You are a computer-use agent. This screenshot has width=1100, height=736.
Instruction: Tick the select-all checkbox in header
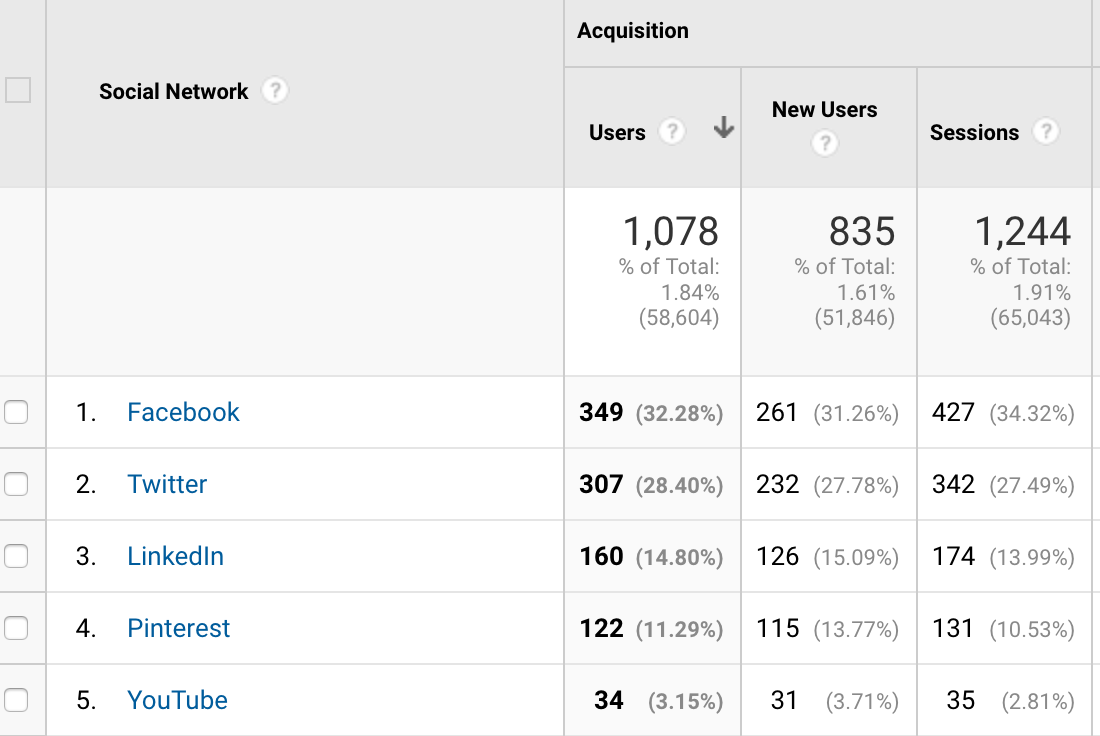pos(18,90)
